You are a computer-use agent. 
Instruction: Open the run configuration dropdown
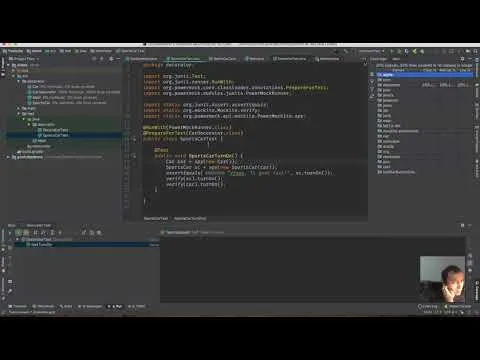pyautogui.click(x=371, y=51)
